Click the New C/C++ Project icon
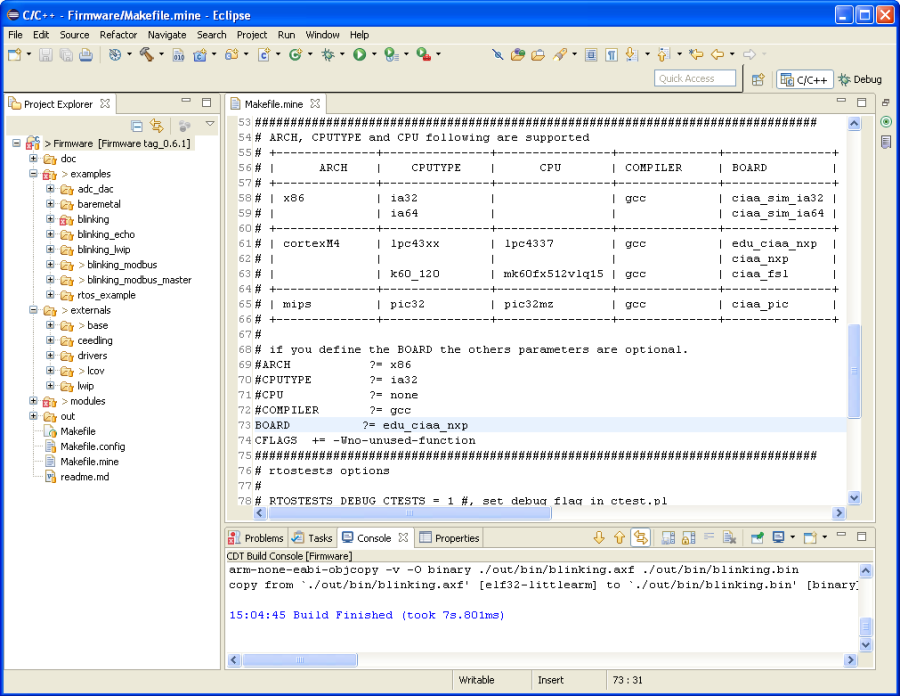This screenshot has width=900, height=696. pos(200,55)
